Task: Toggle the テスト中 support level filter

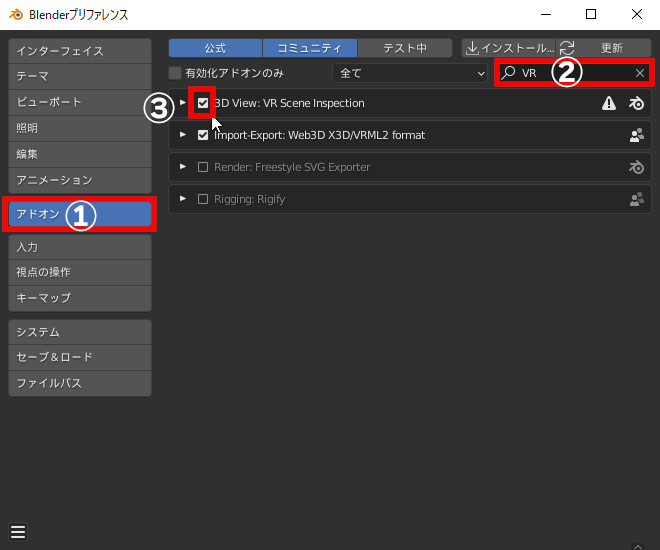Action: click(x=405, y=48)
